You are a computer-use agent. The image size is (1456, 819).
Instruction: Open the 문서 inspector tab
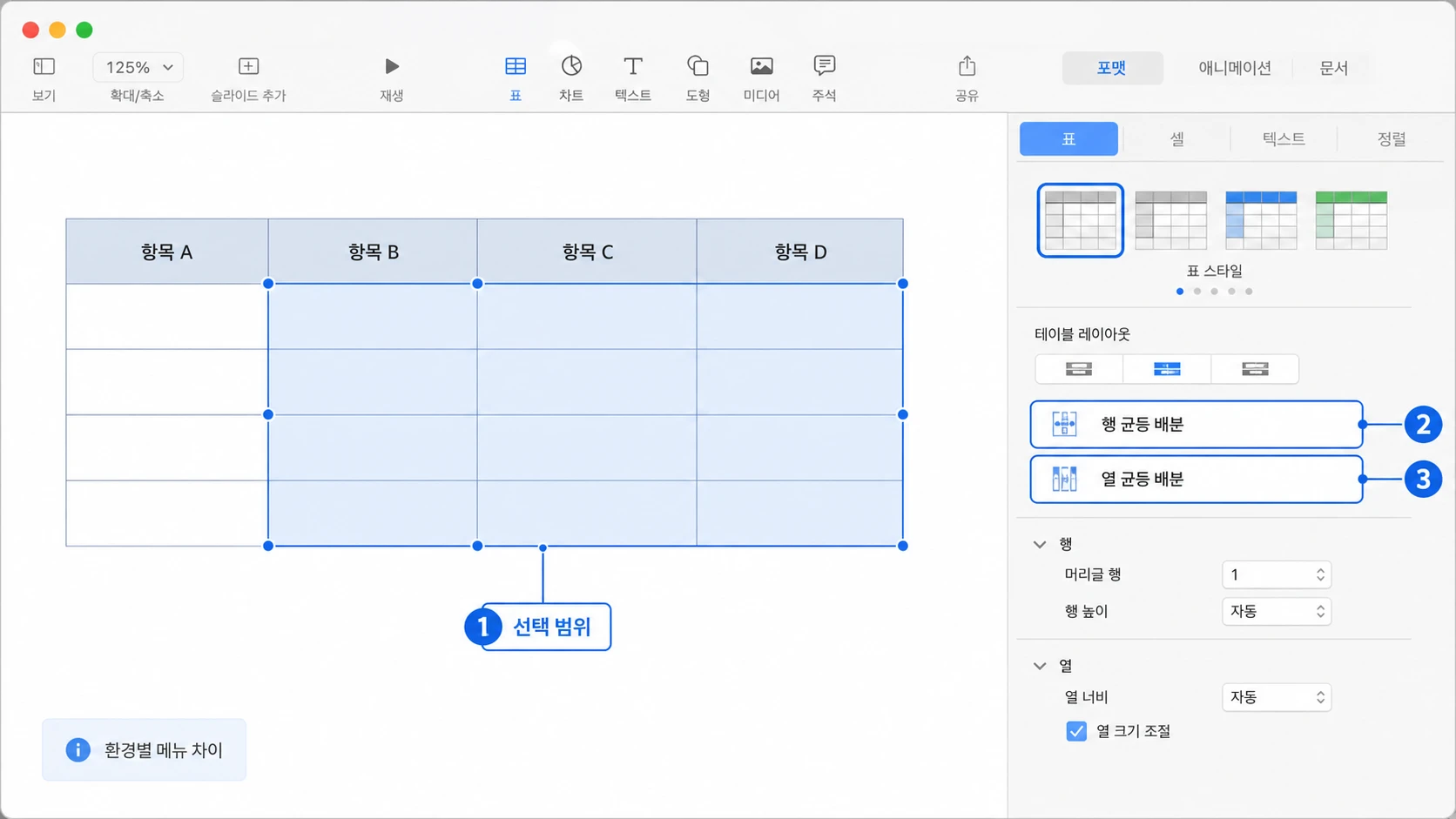(1333, 68)
